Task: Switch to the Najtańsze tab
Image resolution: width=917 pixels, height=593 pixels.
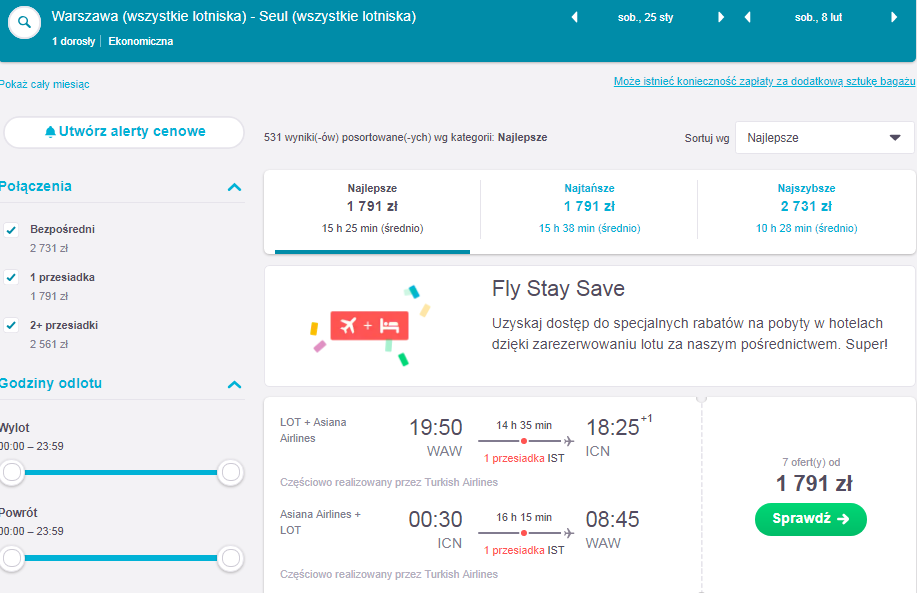Action: [589, 209]
